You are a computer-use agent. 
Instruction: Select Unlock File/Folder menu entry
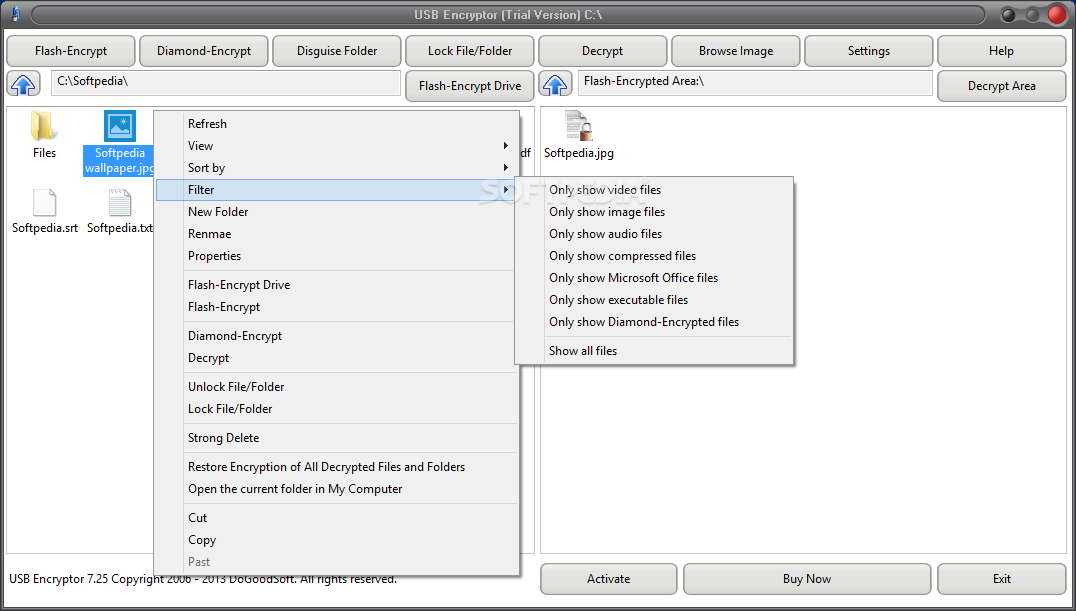pyautogui.click(x=336, y=386)
